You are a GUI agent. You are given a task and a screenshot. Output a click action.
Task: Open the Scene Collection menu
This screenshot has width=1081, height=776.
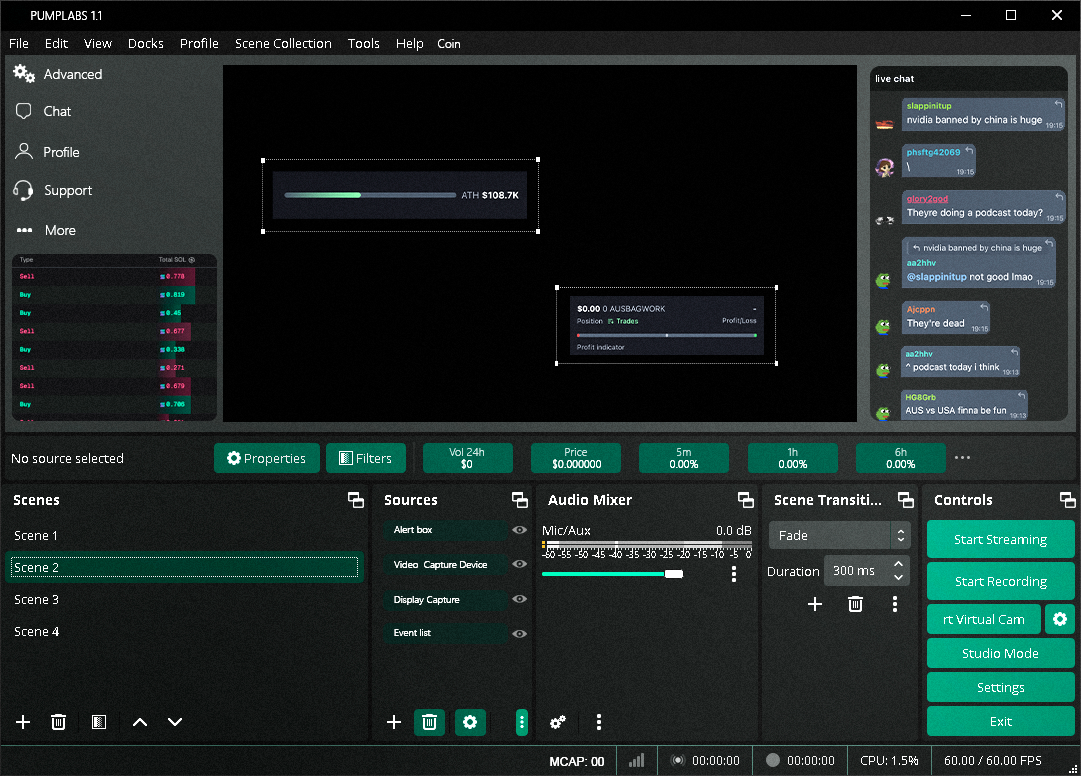click(283, 43)
